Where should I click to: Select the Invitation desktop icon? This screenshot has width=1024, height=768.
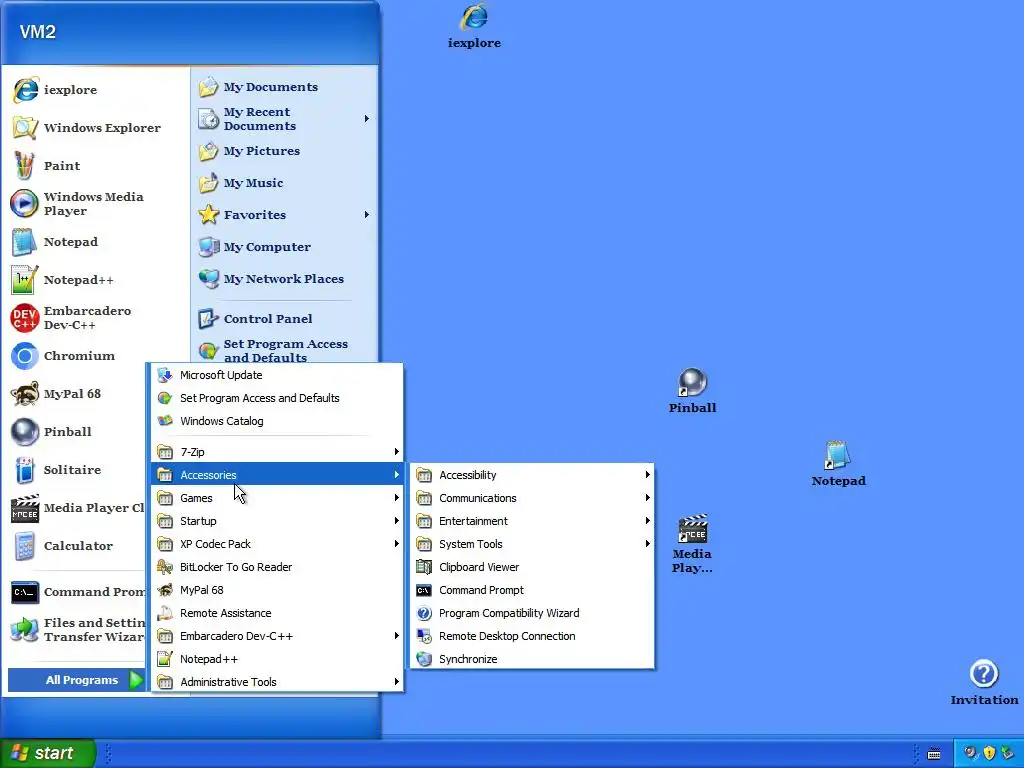[x=984, y=682]
